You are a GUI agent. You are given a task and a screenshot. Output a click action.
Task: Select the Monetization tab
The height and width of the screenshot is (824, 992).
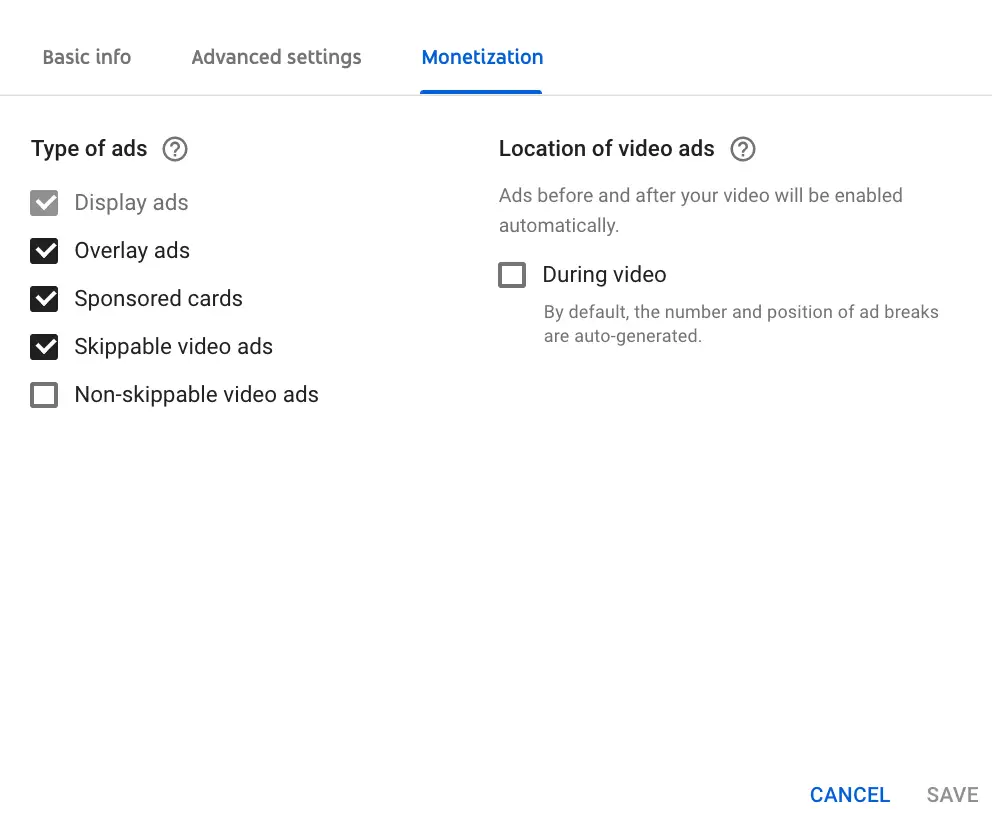point(482,57)
